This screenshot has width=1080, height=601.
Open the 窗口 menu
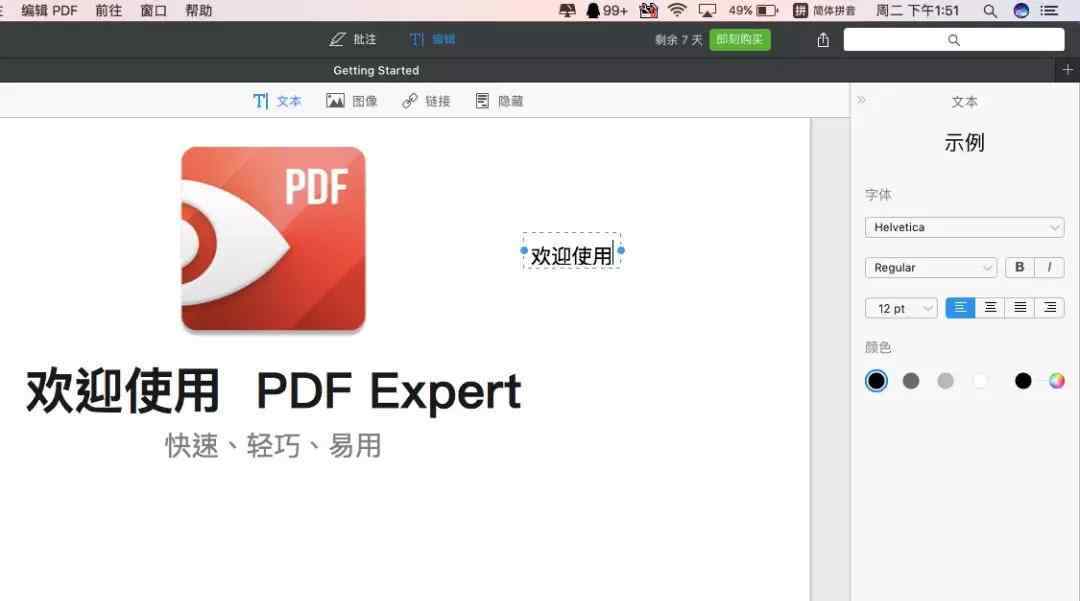(154, 10)
